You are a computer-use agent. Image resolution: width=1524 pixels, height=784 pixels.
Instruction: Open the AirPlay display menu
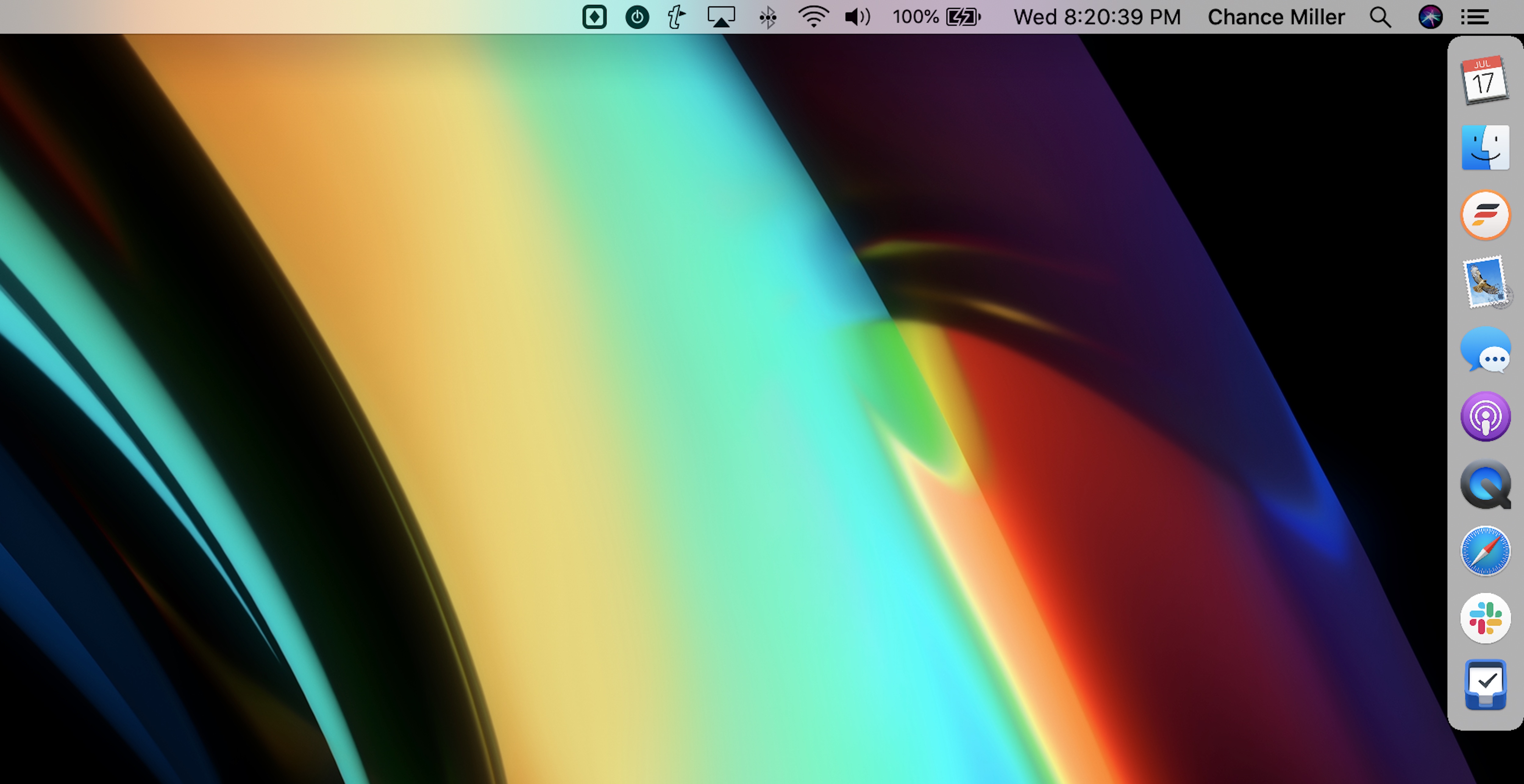click(721, 16)
